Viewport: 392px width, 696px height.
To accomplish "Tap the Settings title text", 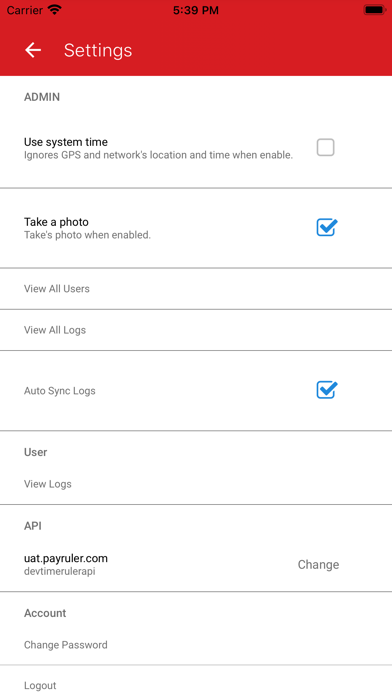I will (x=98, y=50).
